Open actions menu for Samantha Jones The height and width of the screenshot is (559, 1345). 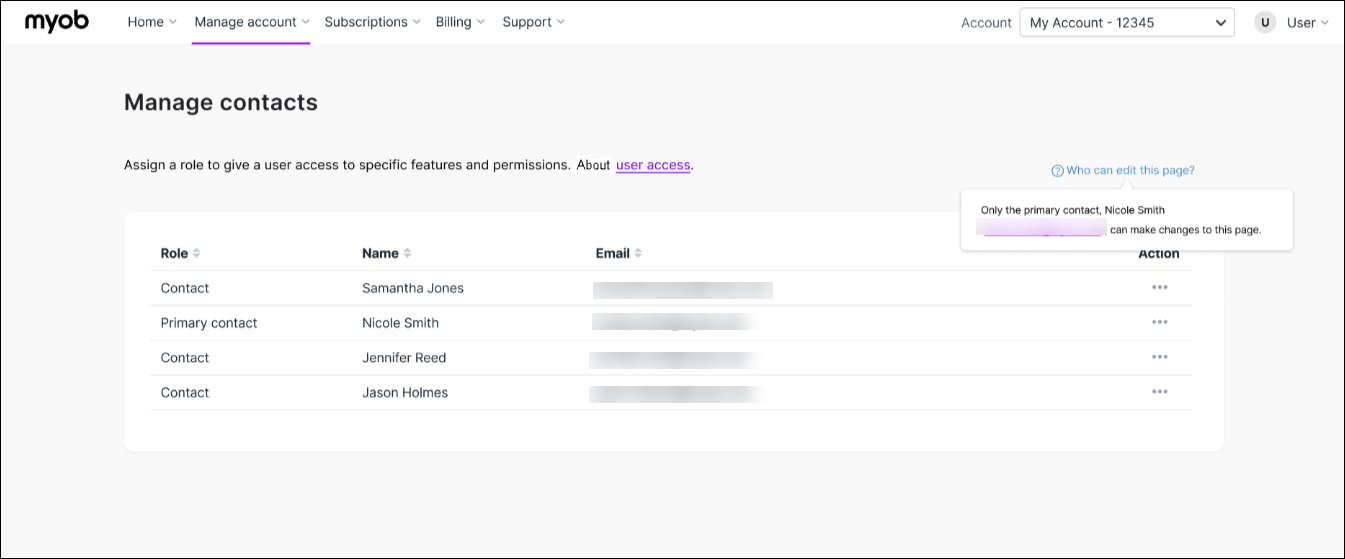1160,288
